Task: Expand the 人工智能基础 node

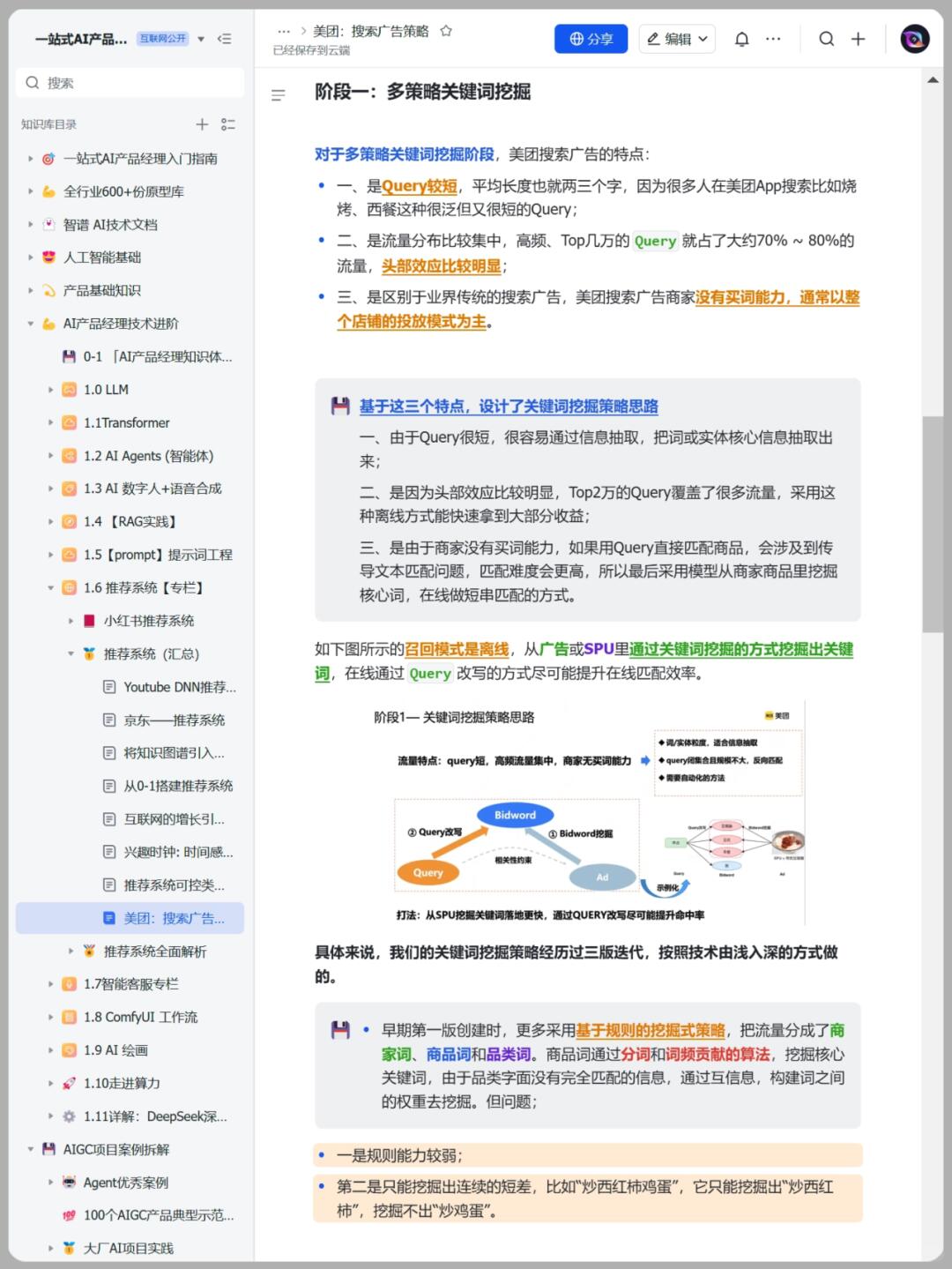Action: pos(30,258)
